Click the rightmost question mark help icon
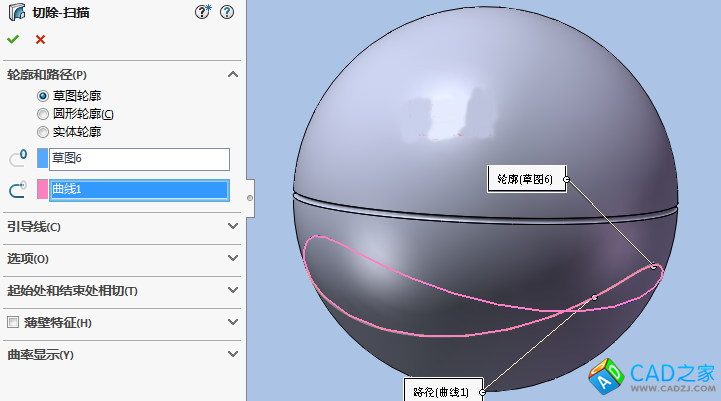The image size is (721, 401). coord(227,13)
